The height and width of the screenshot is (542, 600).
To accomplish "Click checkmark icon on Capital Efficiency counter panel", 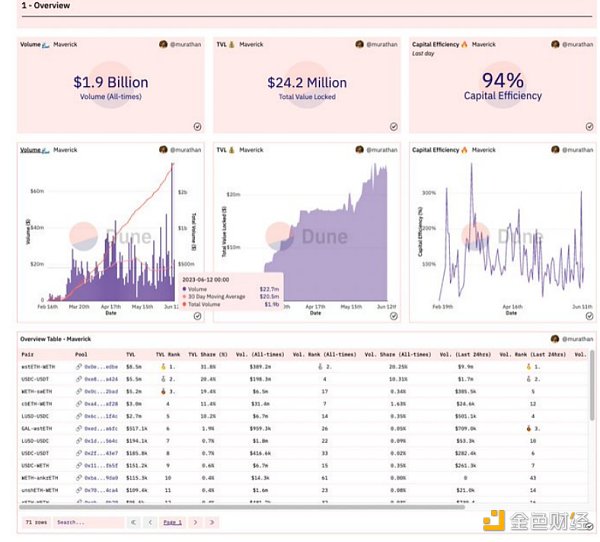I will 591,126.
